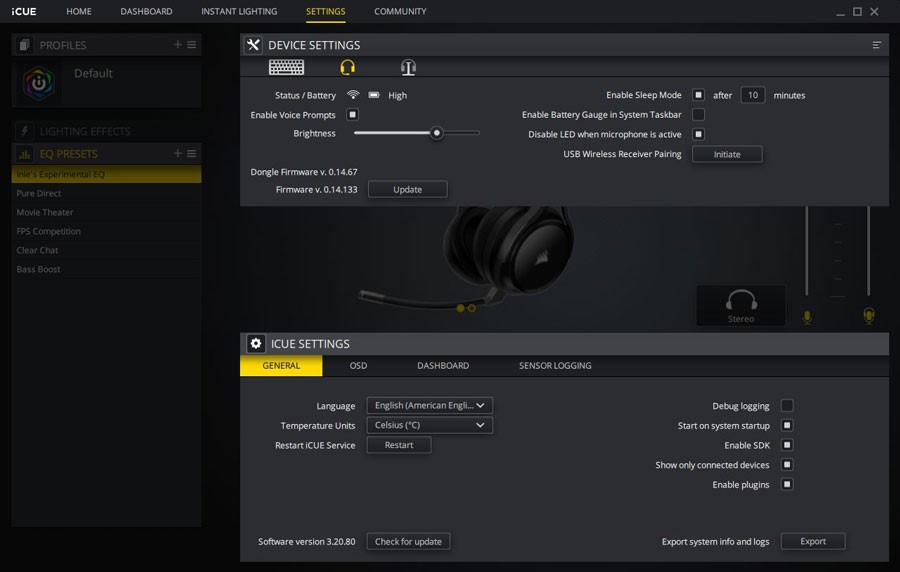The width and height of the screenshot is (900, 572).
Task: Toggle Enable SDK checkbox
Action: tap(787, 445)
